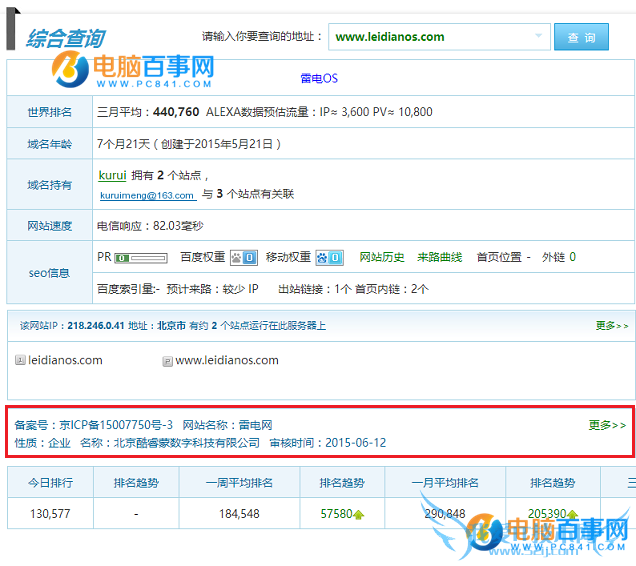
Task: Click the 440,760 three-month average rank
Action: tap(176, 112)
